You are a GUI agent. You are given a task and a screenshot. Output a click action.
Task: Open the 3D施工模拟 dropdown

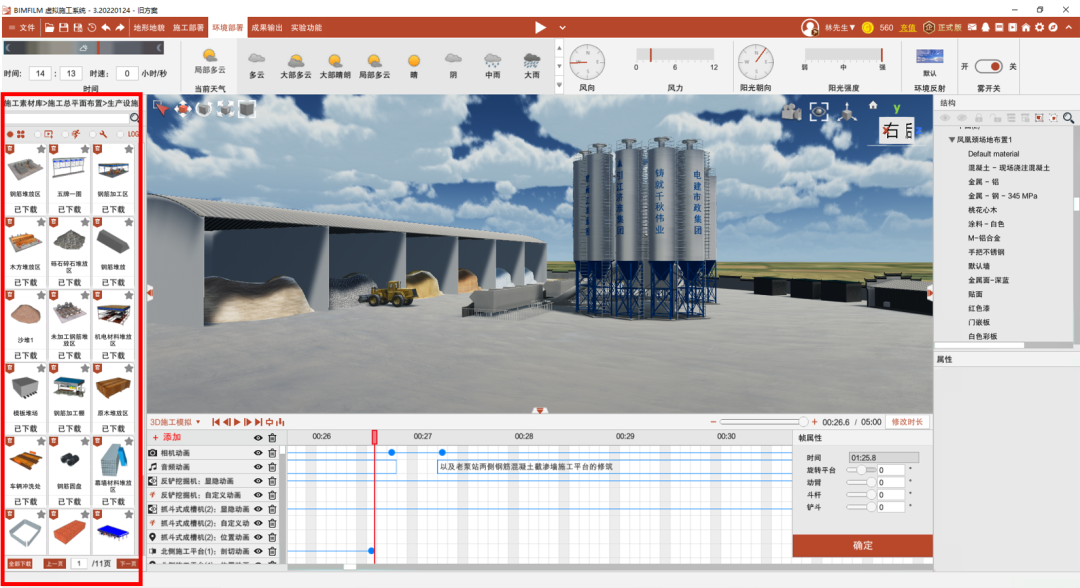click(176, 422)
